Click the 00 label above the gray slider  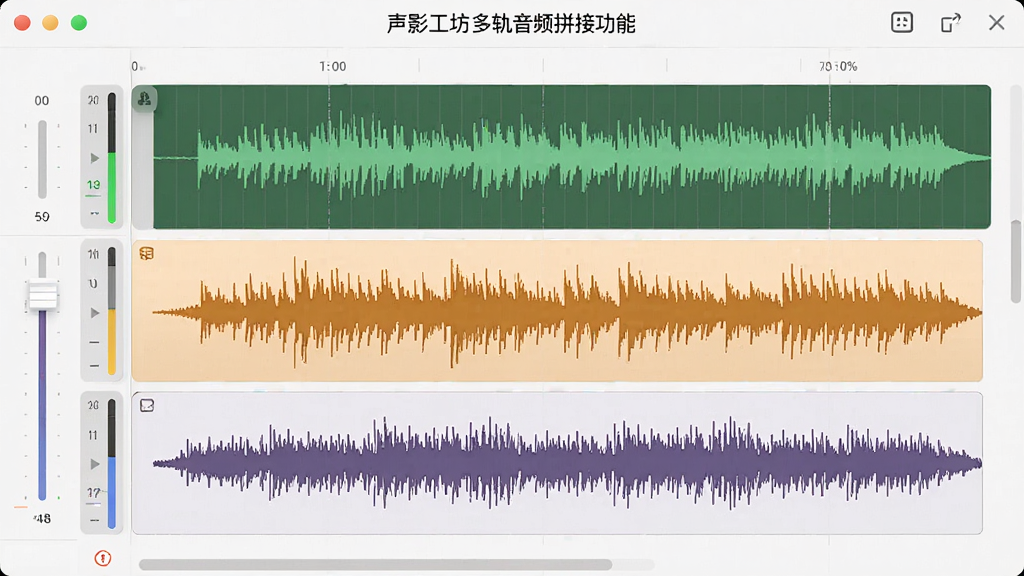tap(42, 101)
